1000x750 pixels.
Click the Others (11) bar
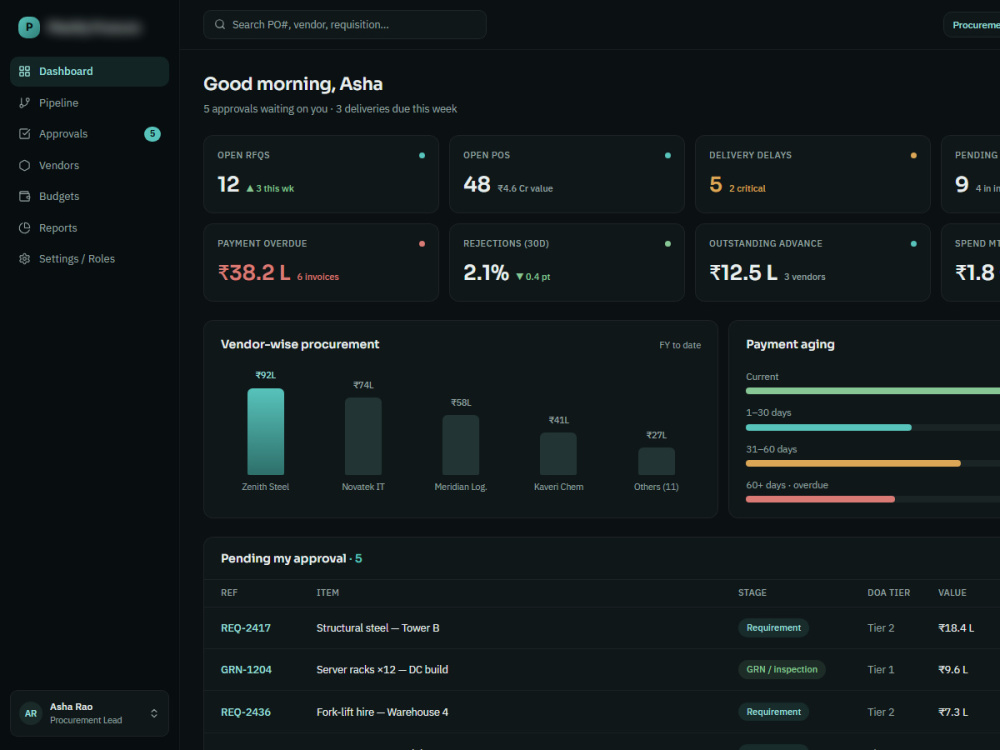(x=656, y=461)
